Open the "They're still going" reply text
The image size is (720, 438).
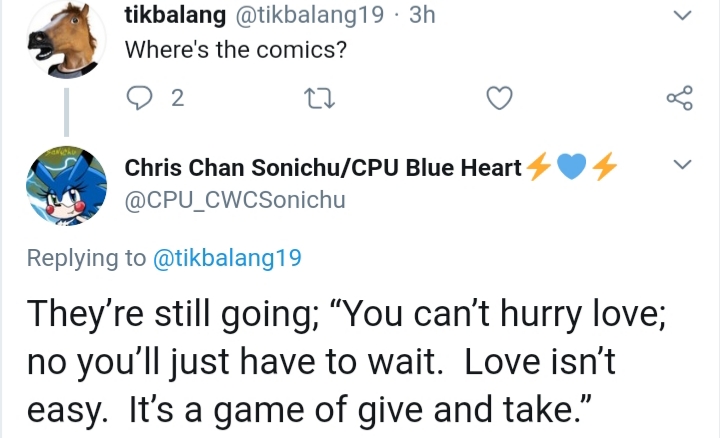[x=346, y=362]
